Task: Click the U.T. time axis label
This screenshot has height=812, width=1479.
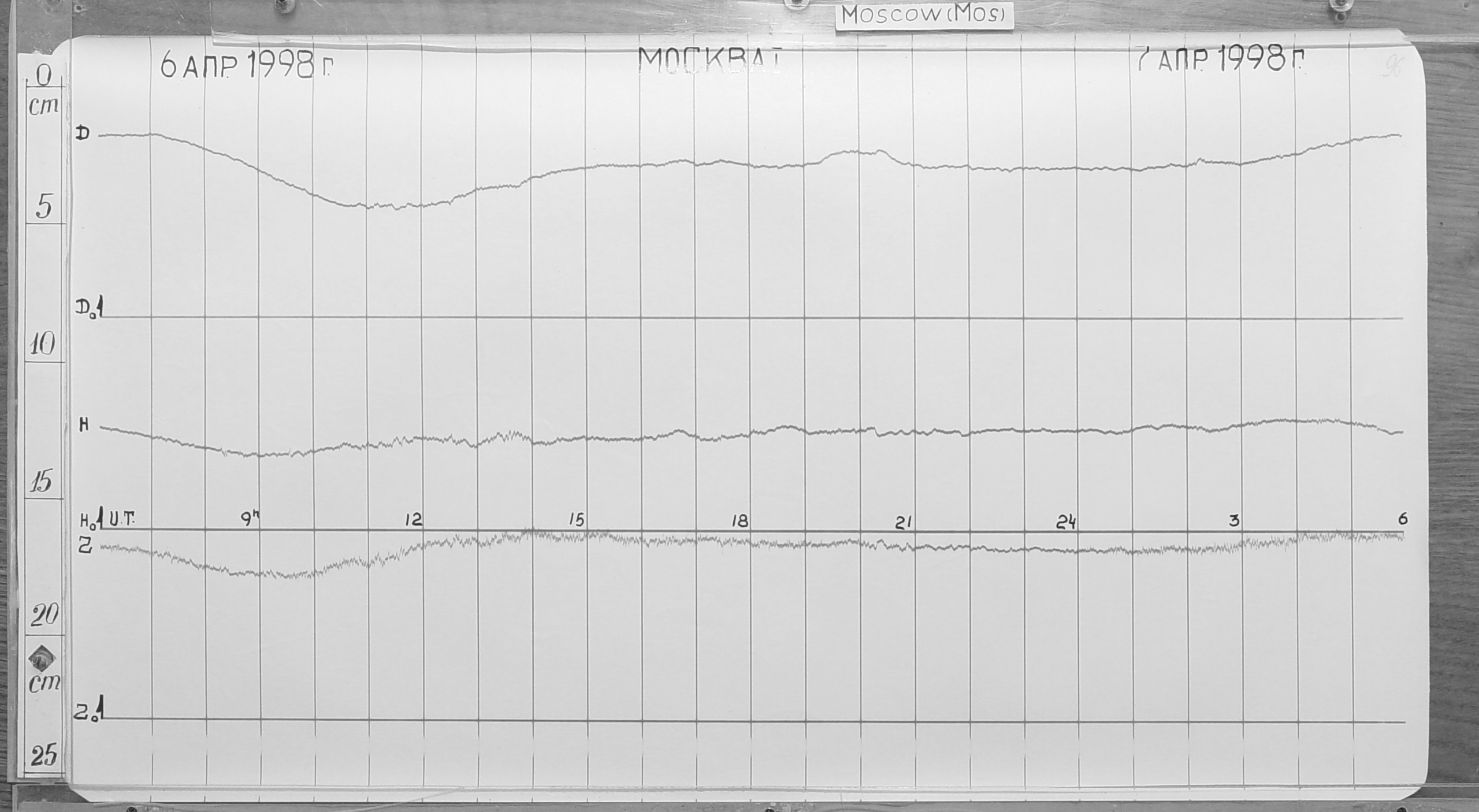Action: click(122, 519)
